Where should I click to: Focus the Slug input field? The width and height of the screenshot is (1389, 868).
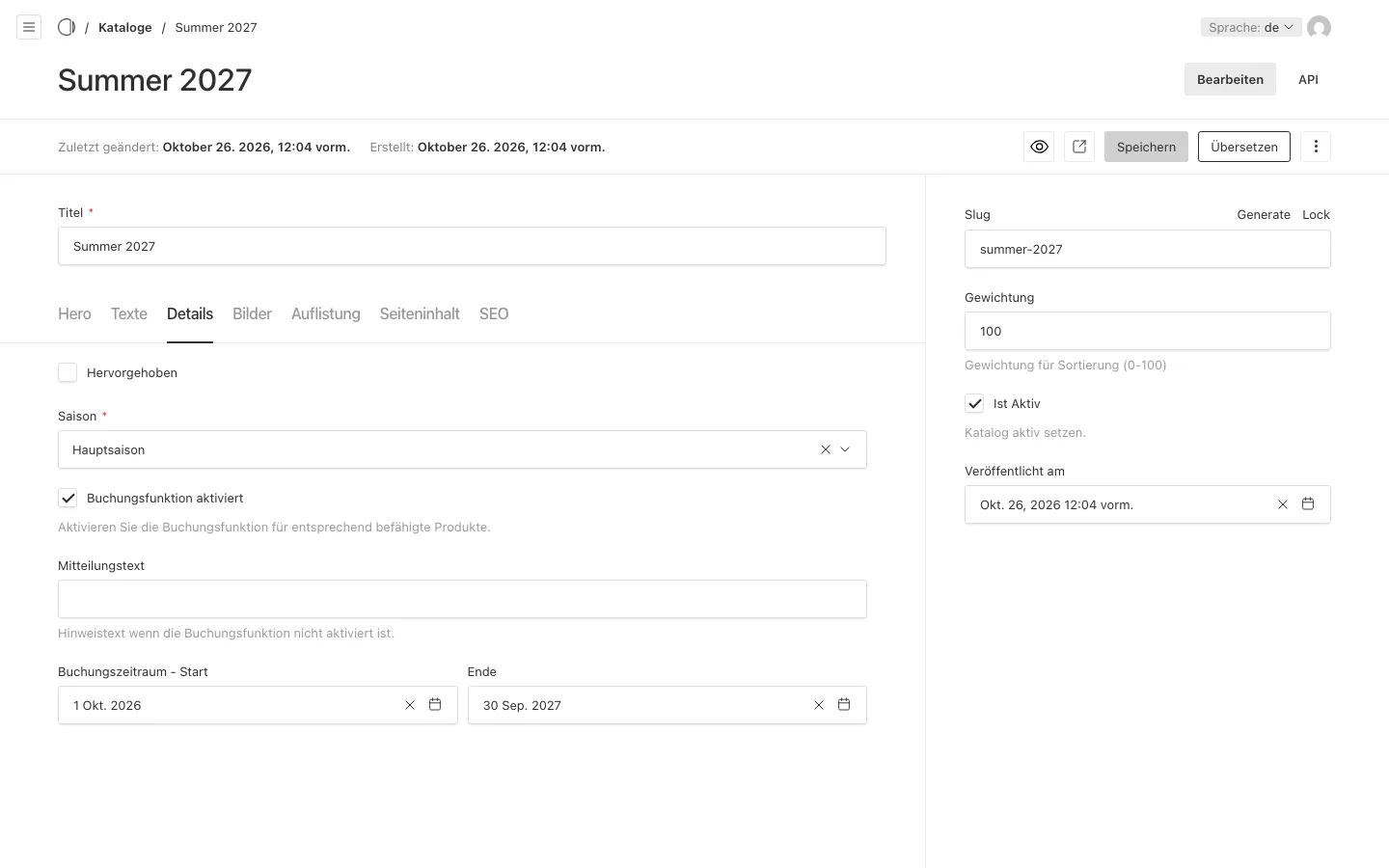[1148, 249]
